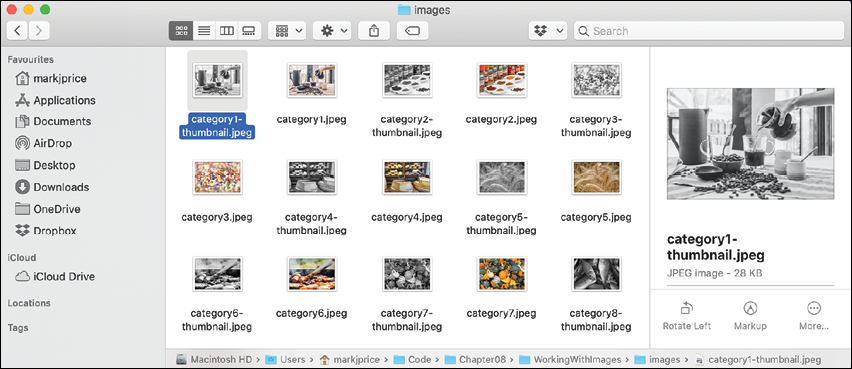The image size is (852, 369).
Task: Click the category5.jpeg file name label
Action: 596,217
